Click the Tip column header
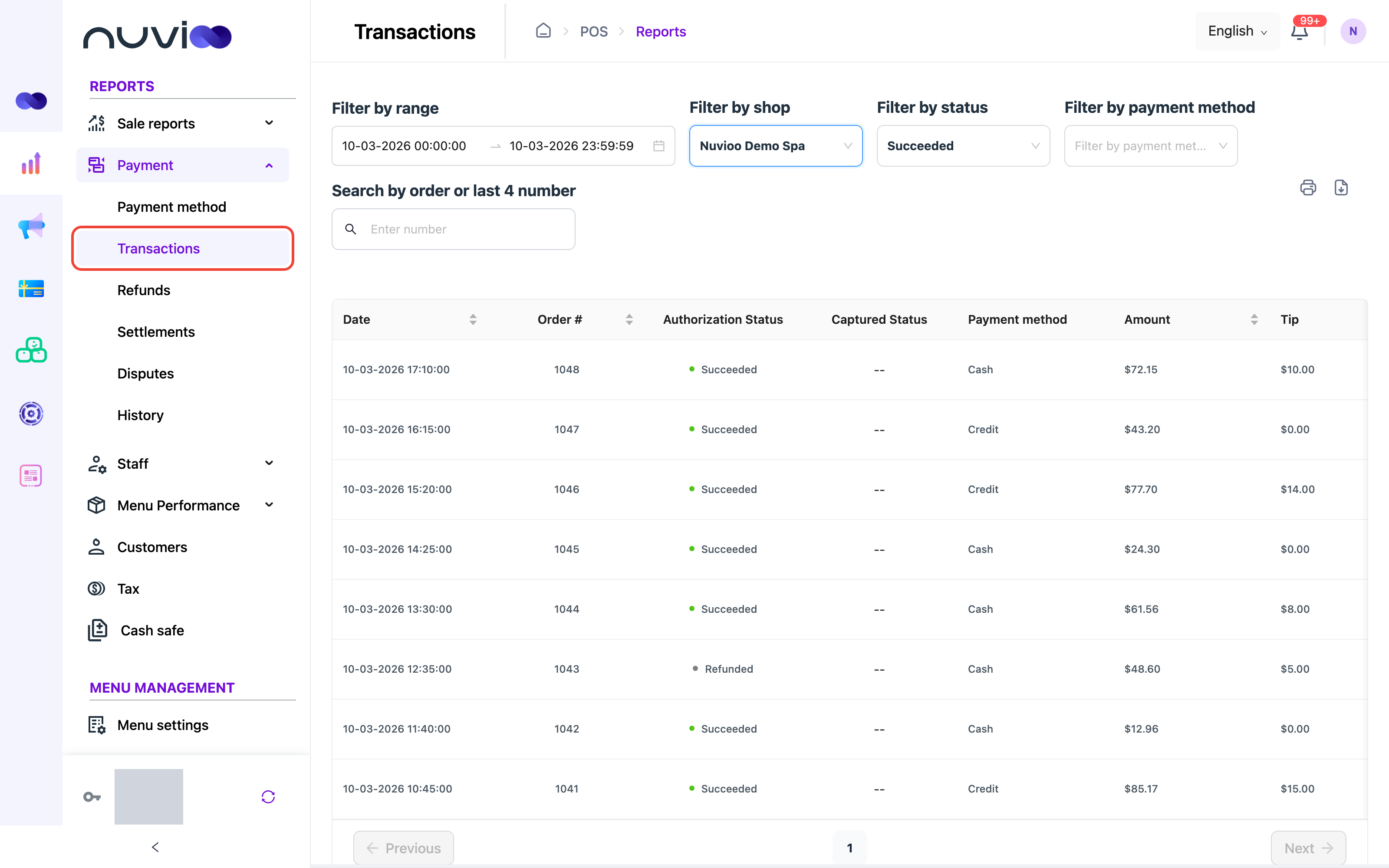The height and width of the screenshot is (868, 1389). pyautogui.click(x=1289, y=319)
